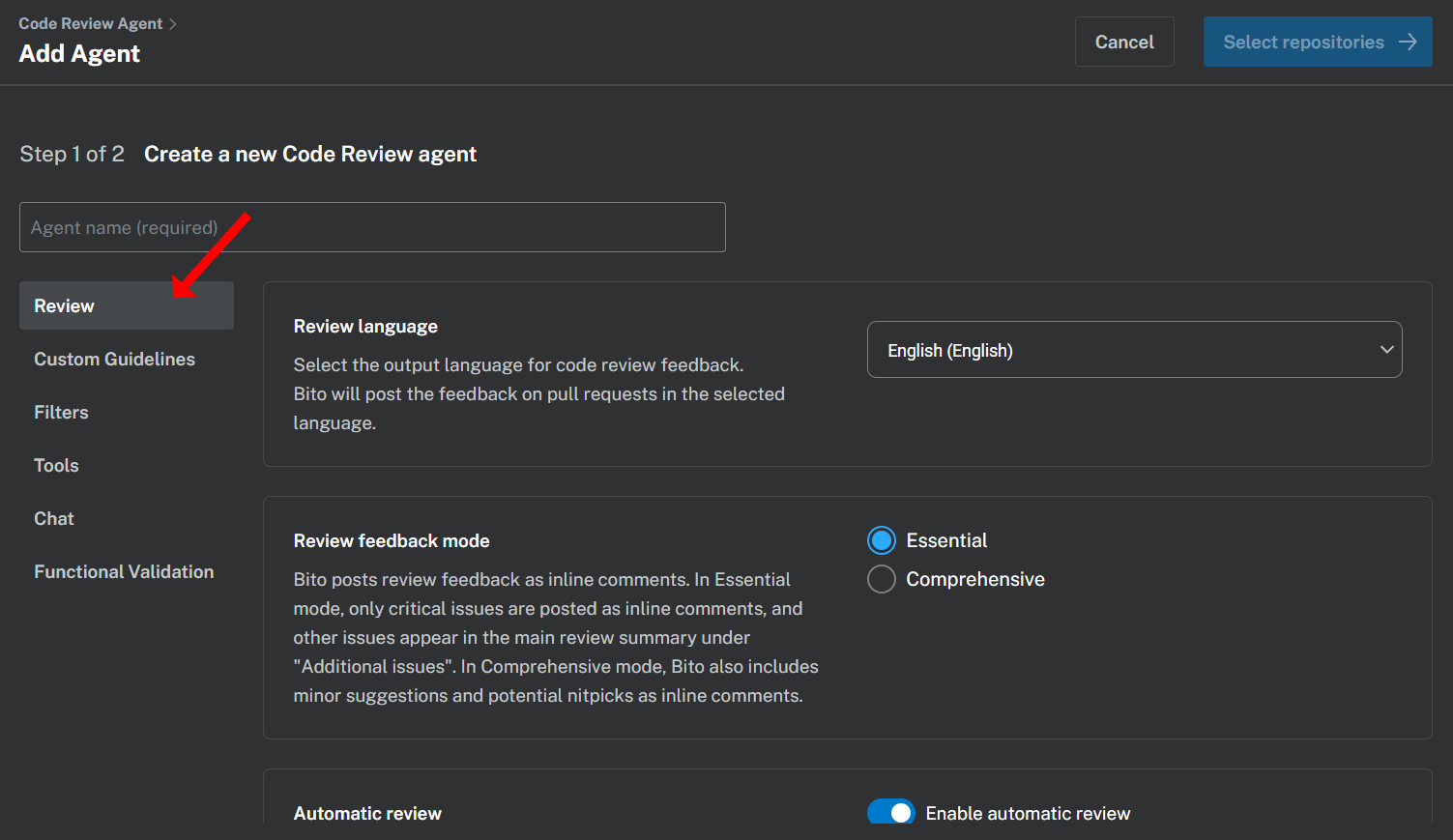
Task: Open the Tools tab in the sidebar
Action: click(56, 465)
